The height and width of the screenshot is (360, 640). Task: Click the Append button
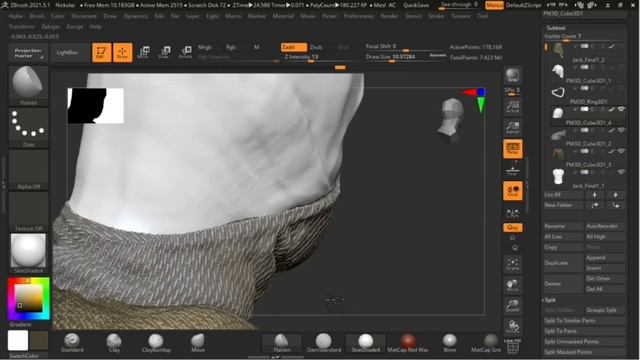[x=605, y=258]
